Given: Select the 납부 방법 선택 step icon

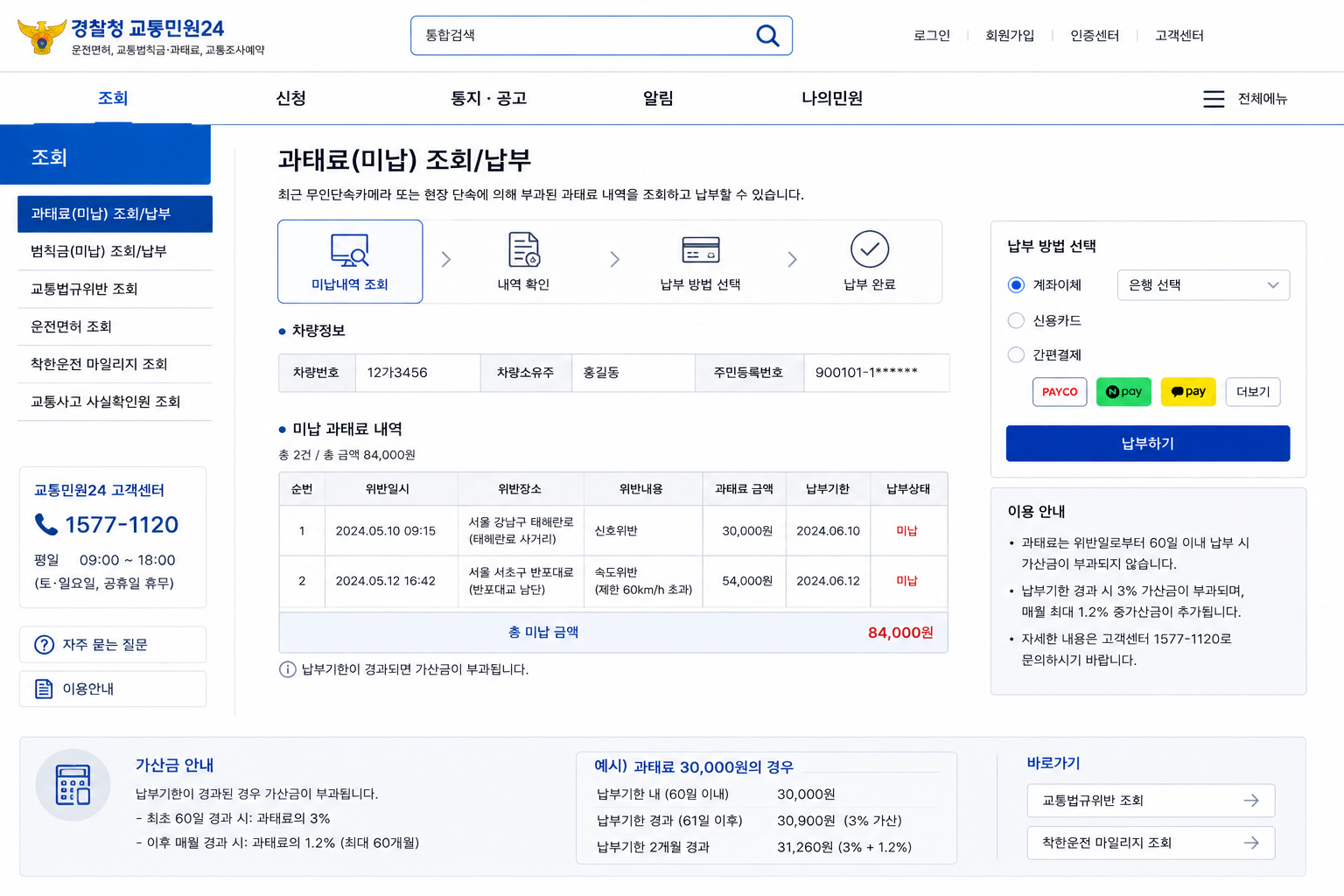Looking at the screenshot, I should pyautogui.click(x=701, y=249).
